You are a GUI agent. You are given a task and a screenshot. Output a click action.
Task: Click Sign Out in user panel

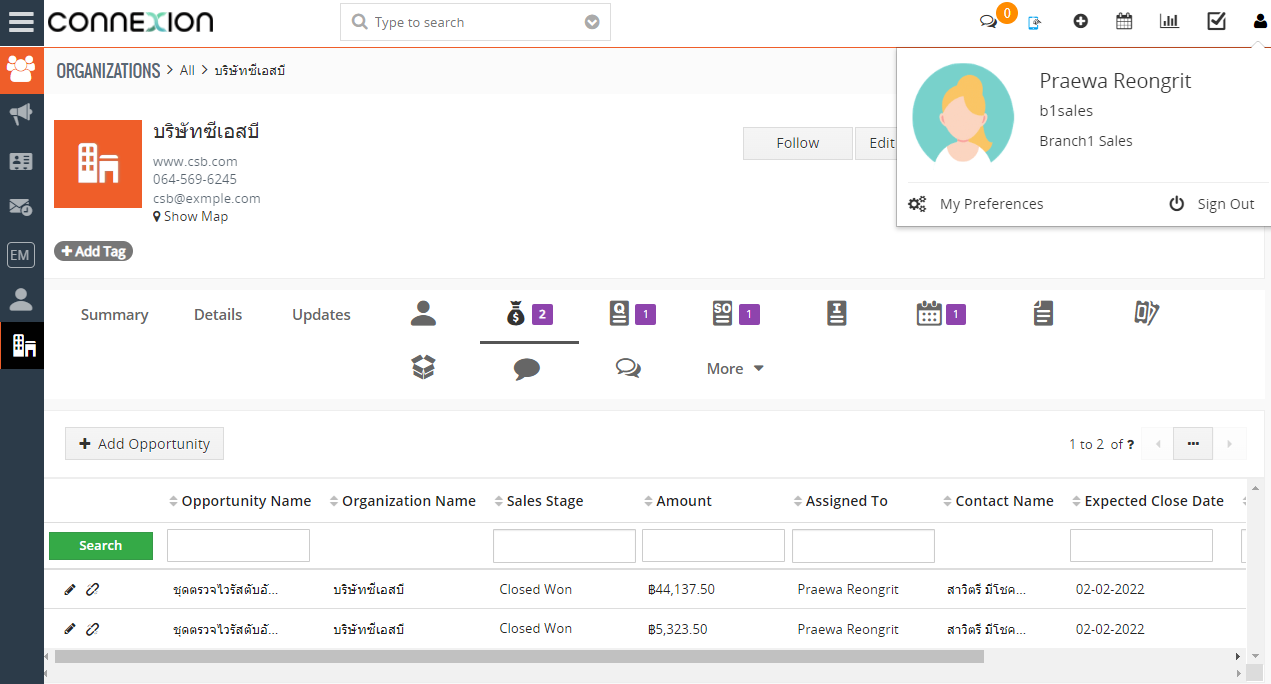[x=1212, y=204]
